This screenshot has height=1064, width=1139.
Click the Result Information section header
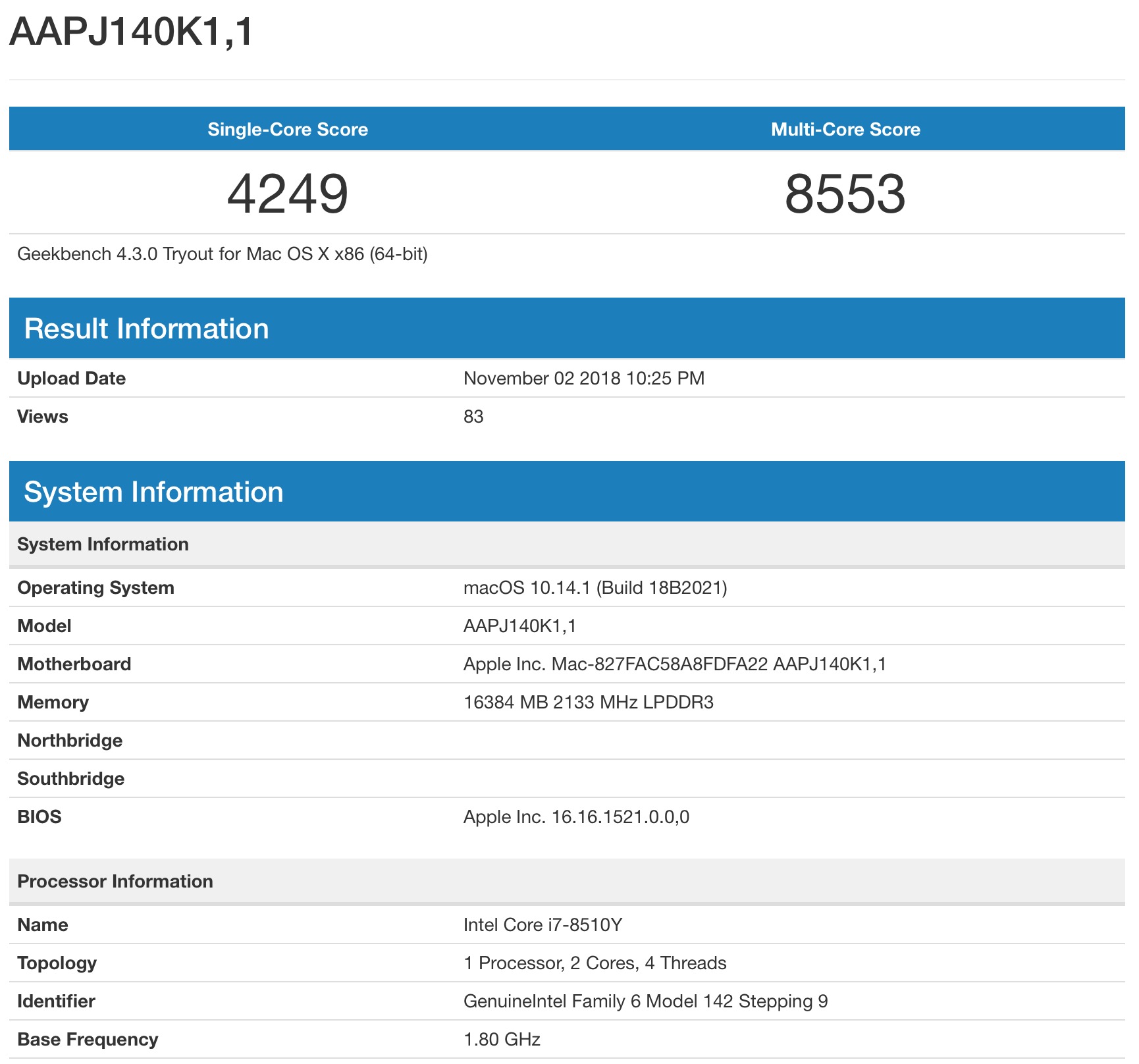(146, 329)
